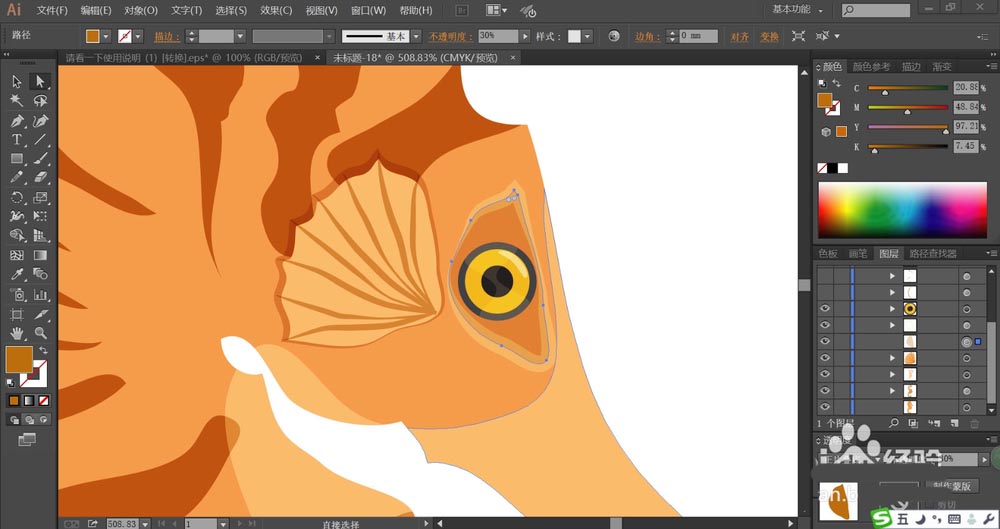
Task: Select the black arrow Selection tool
Action: coord(17,81)
